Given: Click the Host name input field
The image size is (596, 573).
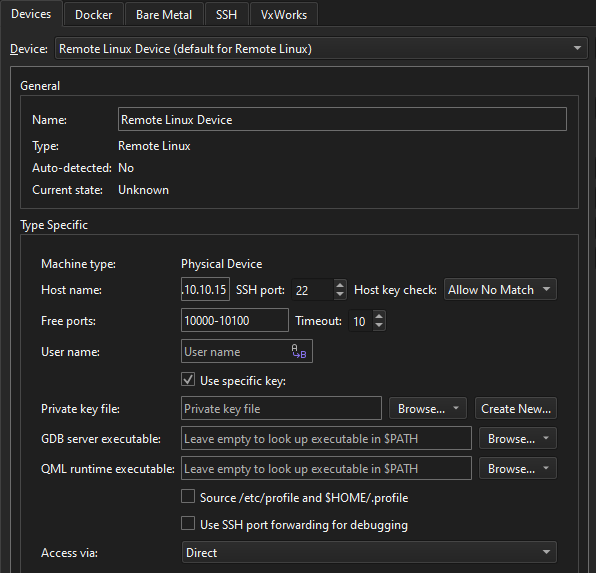Looking at the screenshot, I should pos(205,290).
